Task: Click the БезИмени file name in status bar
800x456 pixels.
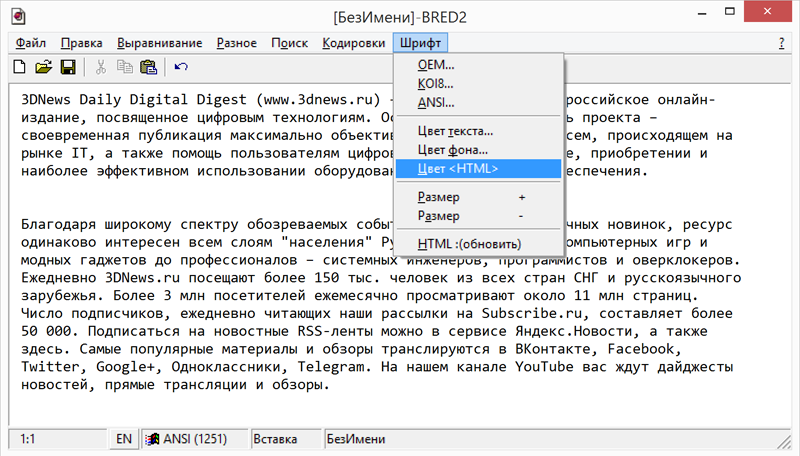Action: 356,439
